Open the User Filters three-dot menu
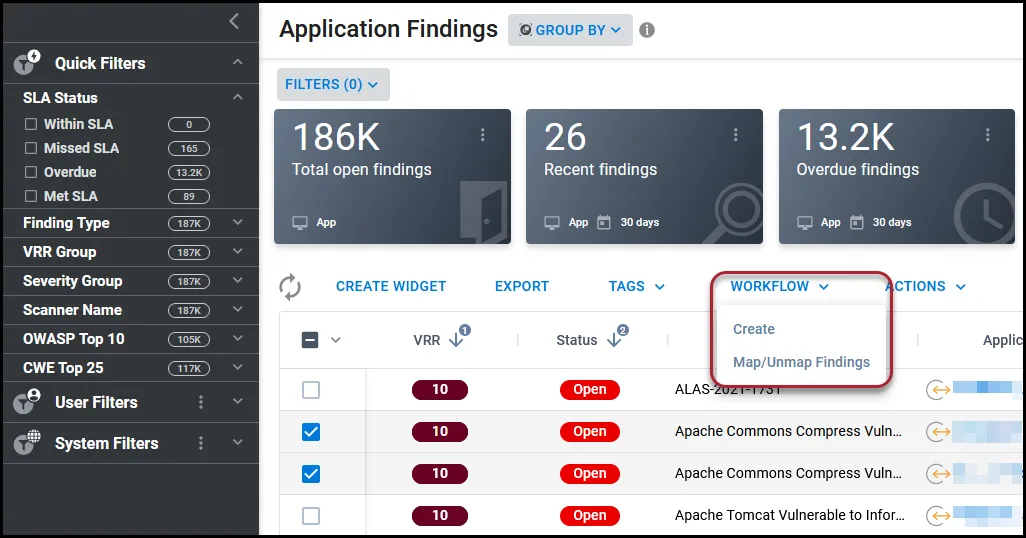Screen dimensions: 1026x538 201,402
